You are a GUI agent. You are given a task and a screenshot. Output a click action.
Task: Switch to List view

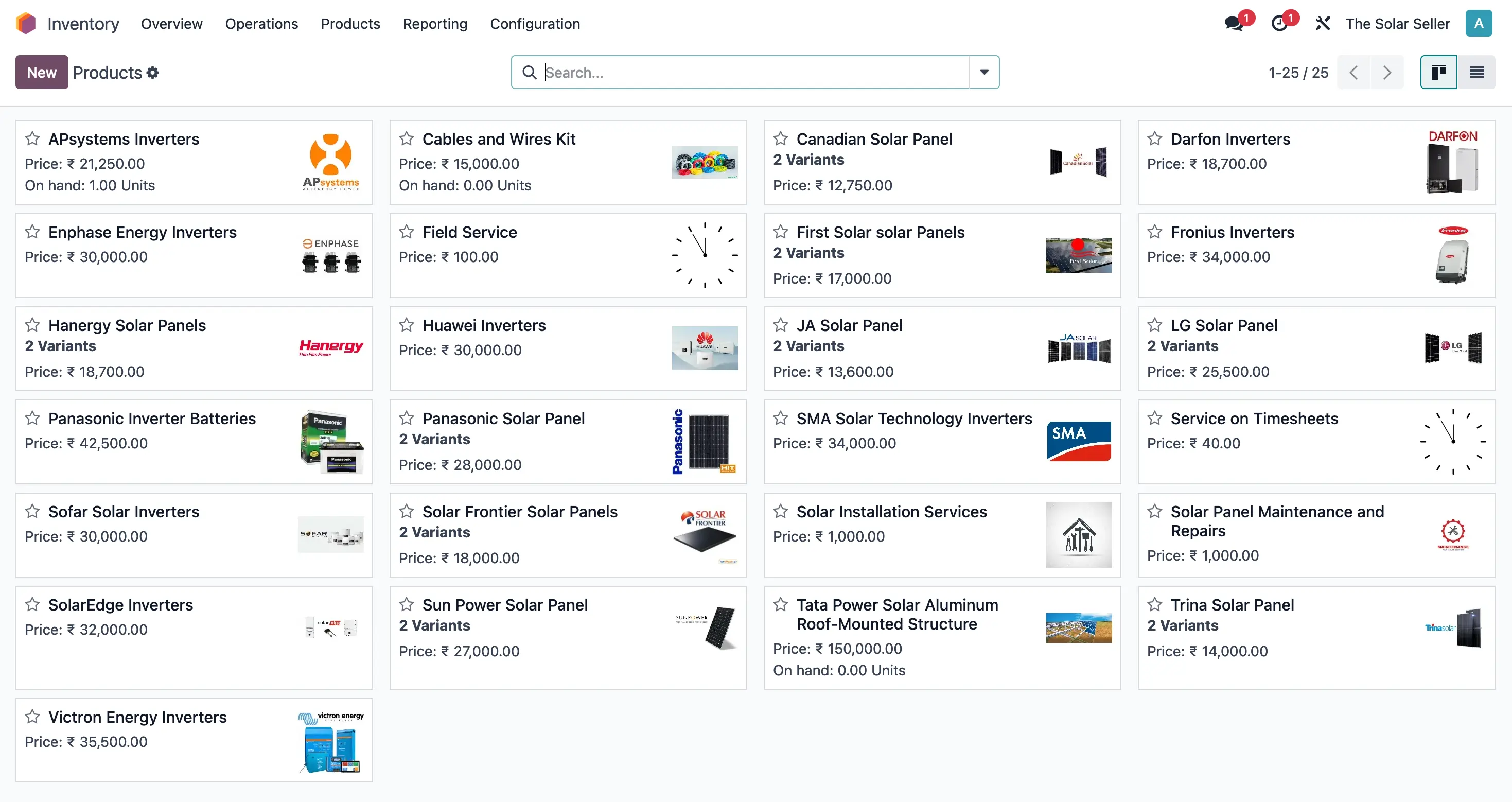click(x=1476, y=72)
